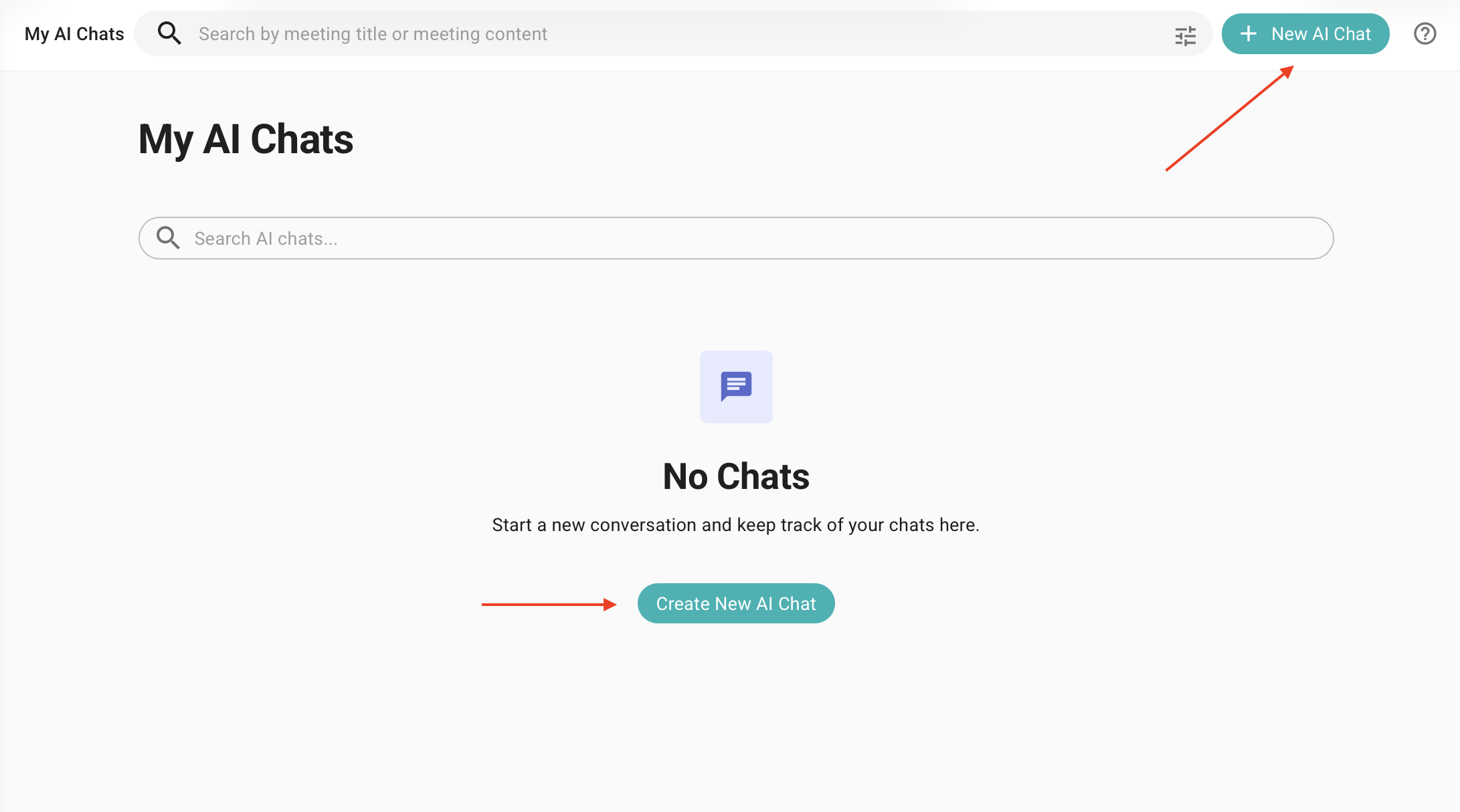Screen dimensions: 1460x812
Task: Open a new chat from the top toolbar
Action: (1305, 33)
